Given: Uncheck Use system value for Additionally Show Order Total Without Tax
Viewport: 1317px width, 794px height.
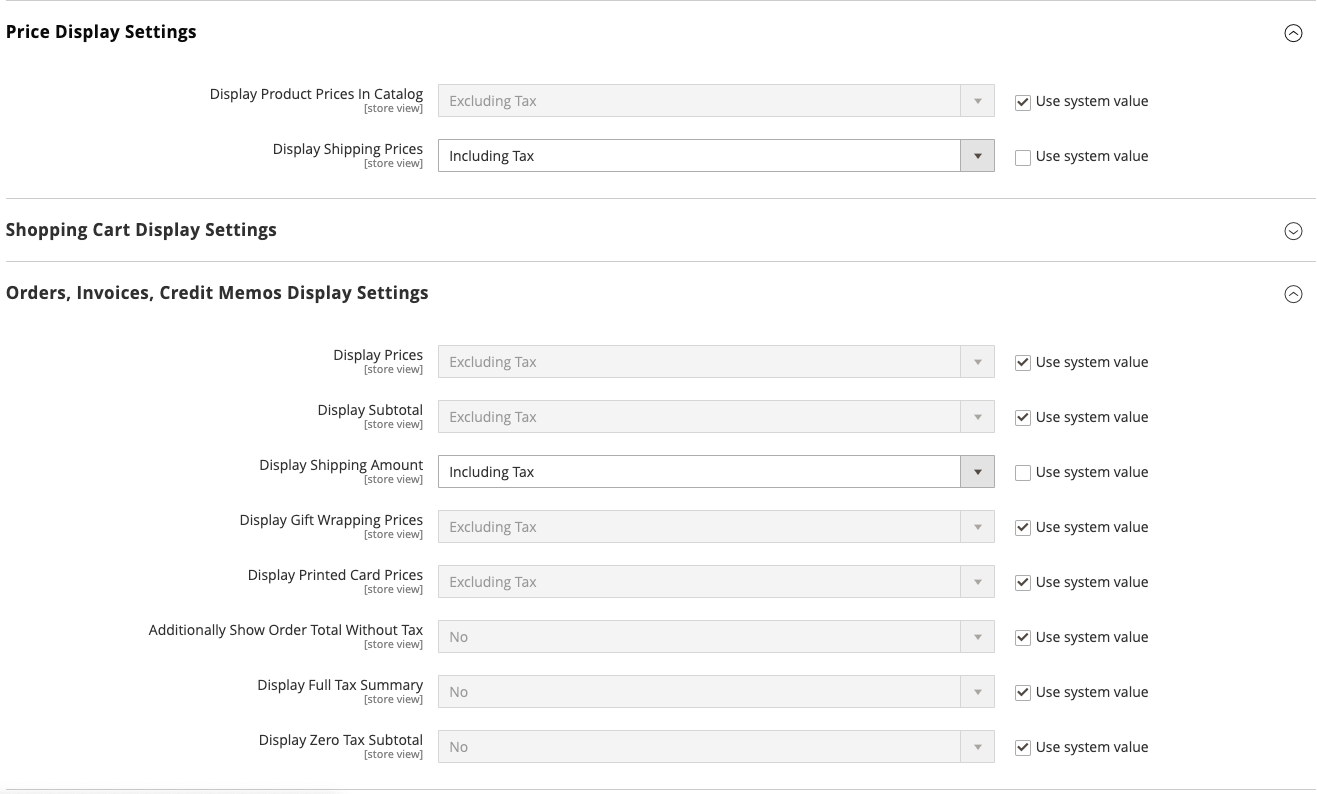Looking at the screenshot, I should pos(1022,638).
